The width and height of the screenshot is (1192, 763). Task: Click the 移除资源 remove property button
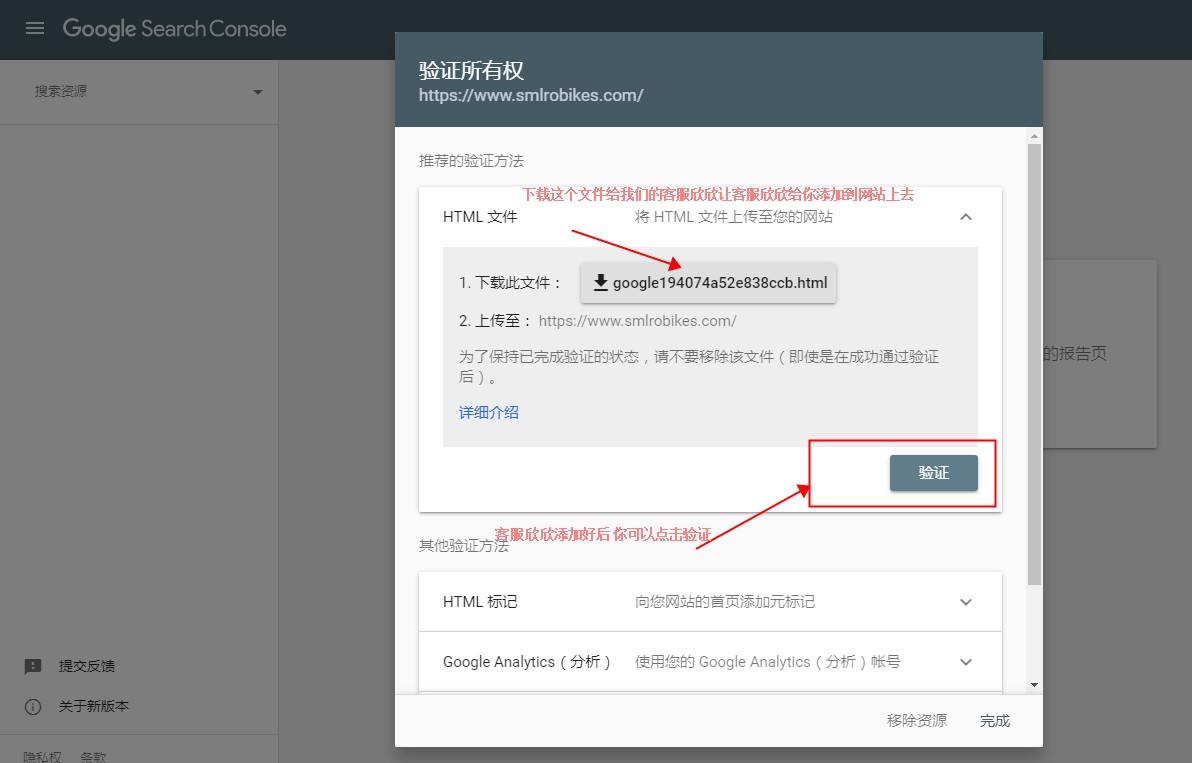click(916, 721)
